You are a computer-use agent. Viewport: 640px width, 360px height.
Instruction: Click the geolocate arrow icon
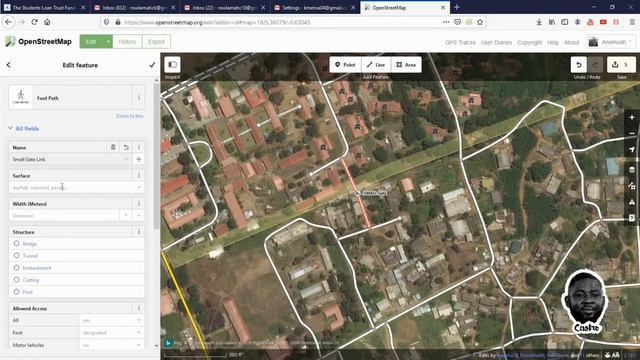[632, 149]
